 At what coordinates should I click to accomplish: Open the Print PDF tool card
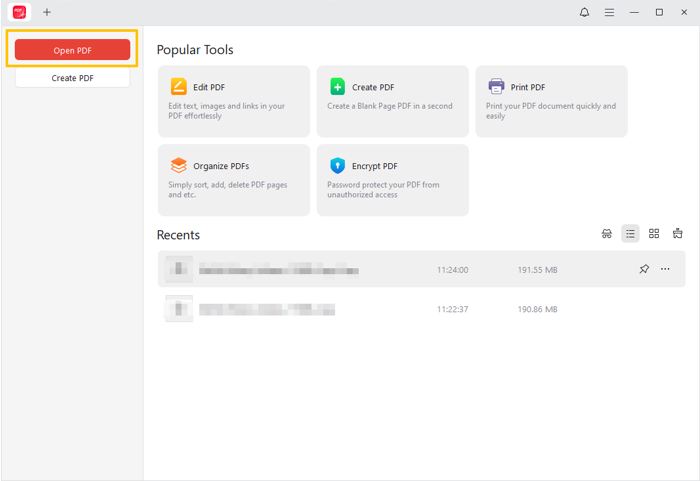click(x=551, y=101)
